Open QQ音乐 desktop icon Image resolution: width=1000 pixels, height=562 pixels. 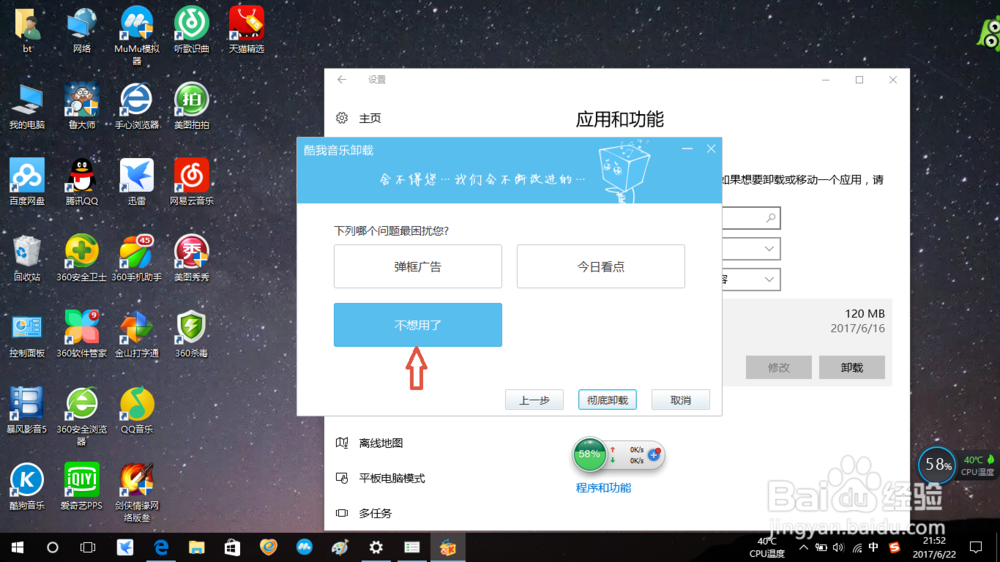(x=136, y=410)
